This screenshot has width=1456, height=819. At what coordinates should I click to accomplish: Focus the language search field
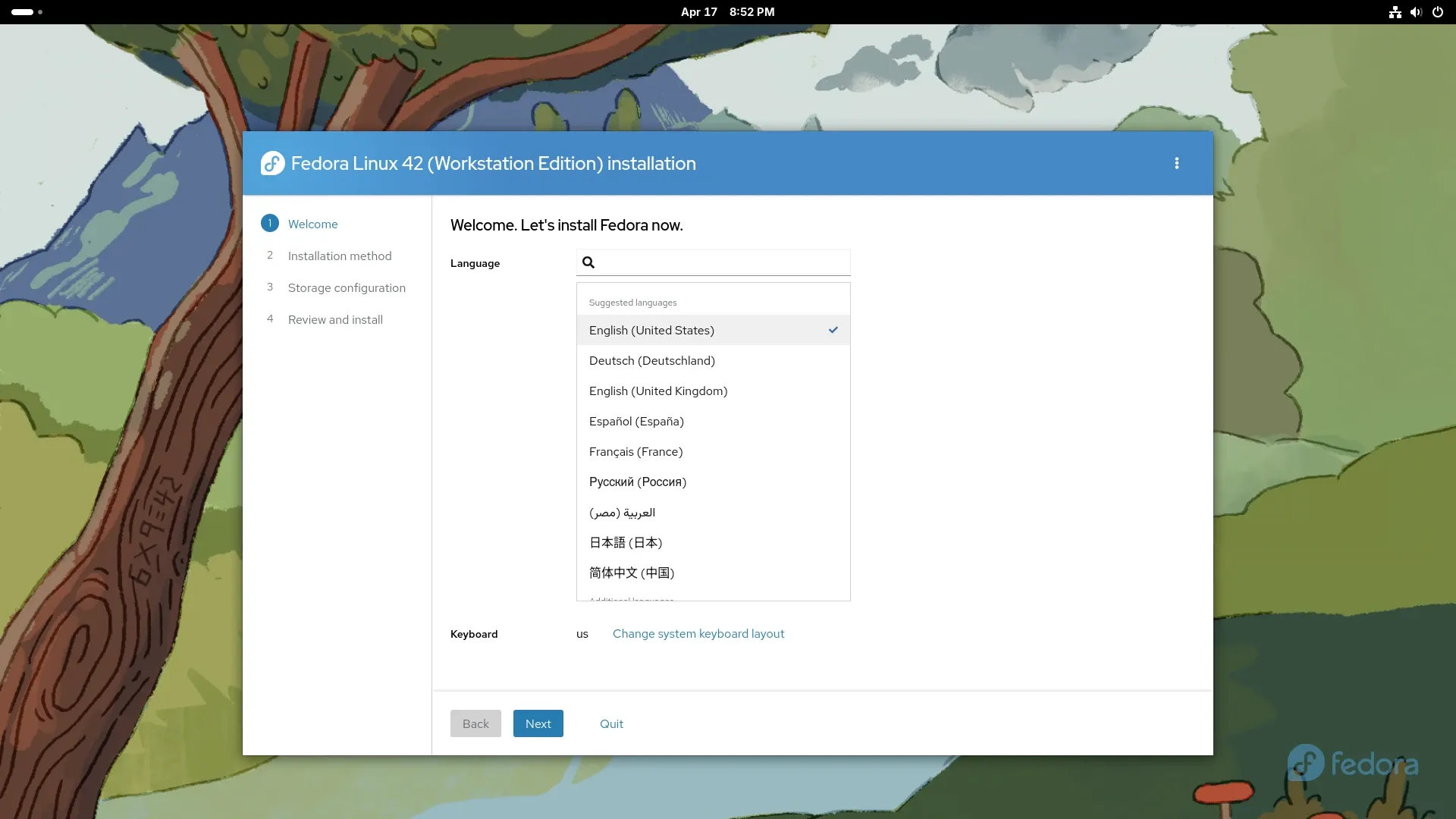[714, 262]
